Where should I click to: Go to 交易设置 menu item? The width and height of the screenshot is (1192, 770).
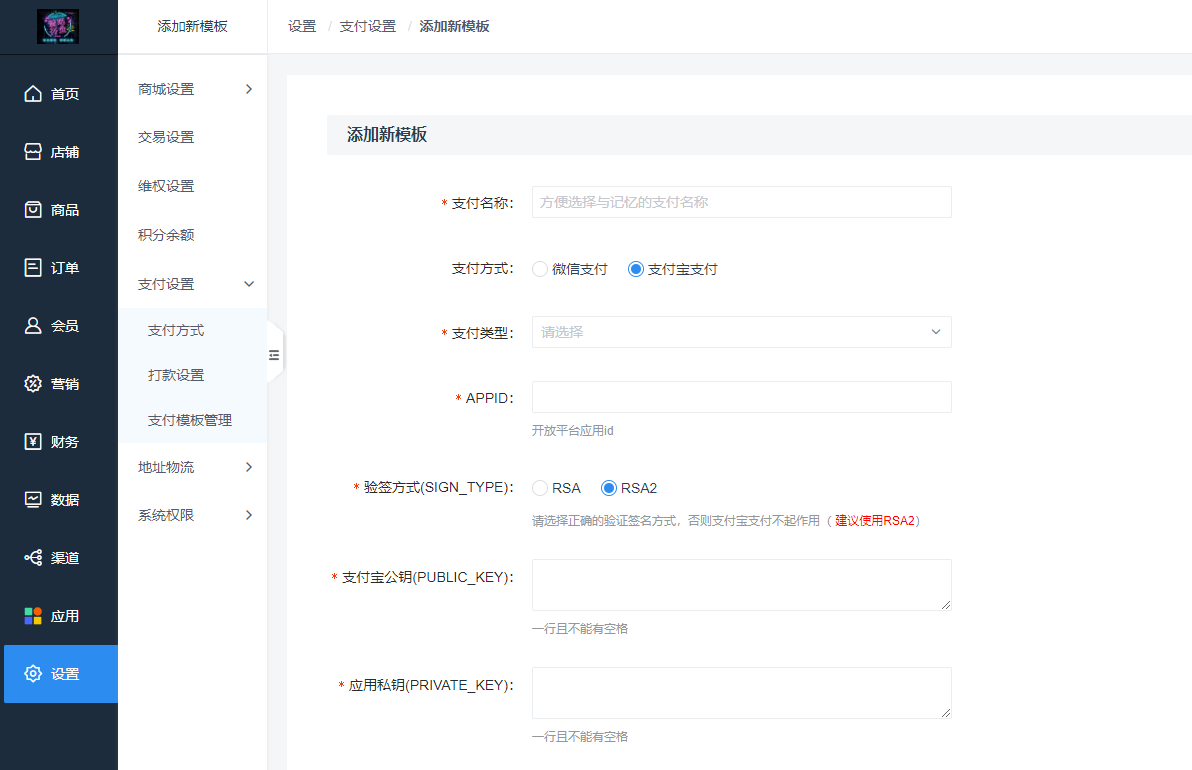tap(166, 138)
